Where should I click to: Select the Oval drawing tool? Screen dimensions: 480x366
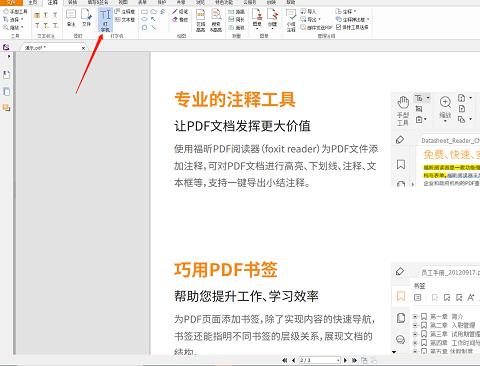click(x=144, y=19)
